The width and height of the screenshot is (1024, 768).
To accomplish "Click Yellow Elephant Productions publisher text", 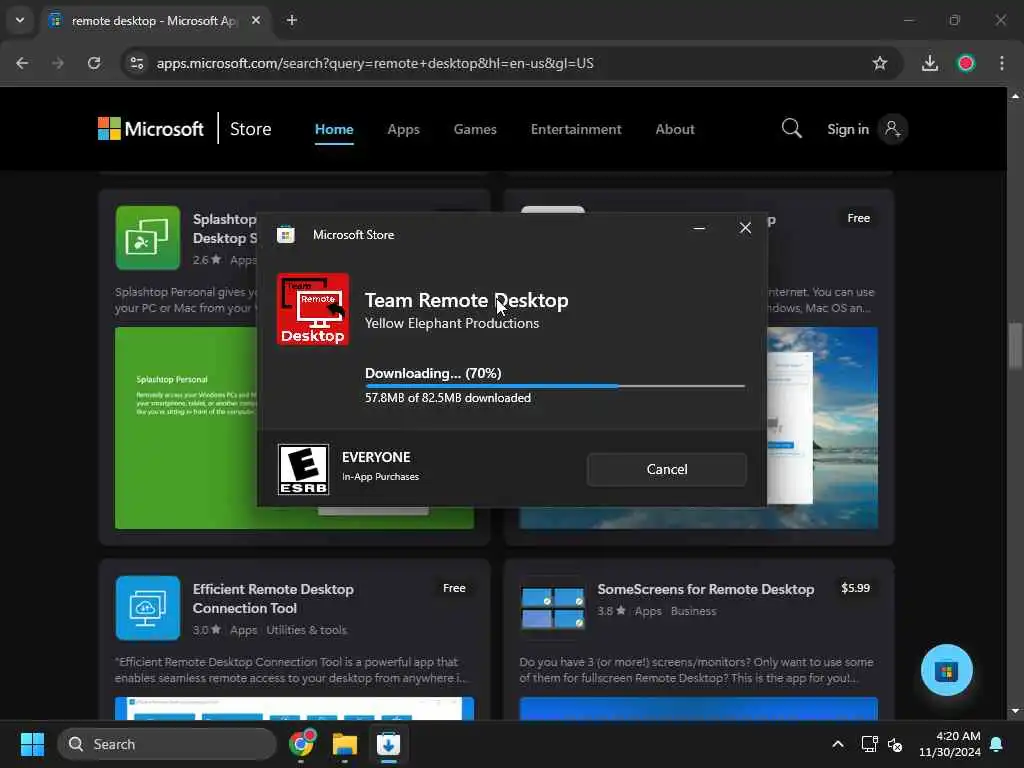I will 452,323.
